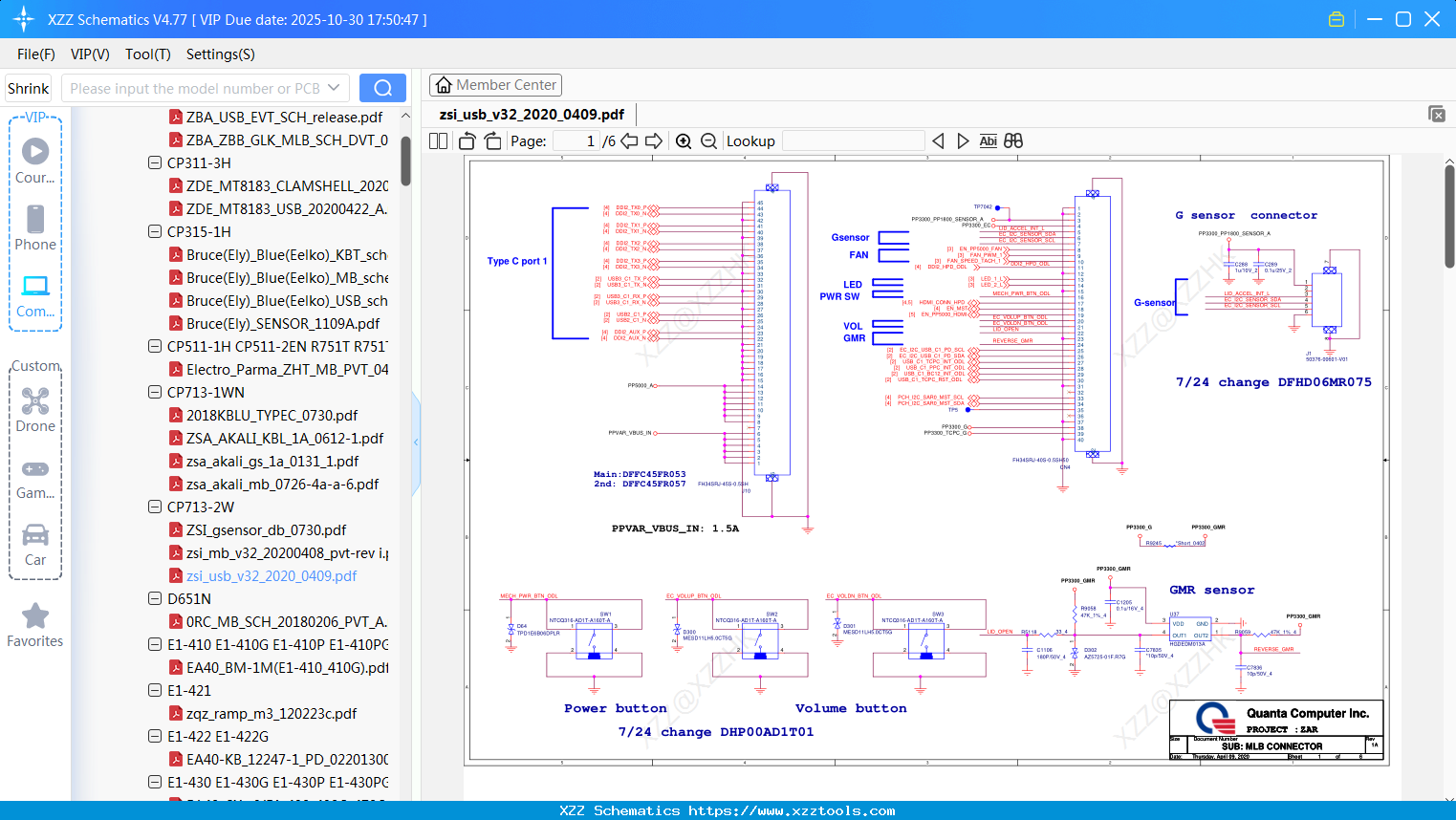This screenshot has height=820, width=1456.
Task: Collapse the D651N tree node
Action: [155, 598]
